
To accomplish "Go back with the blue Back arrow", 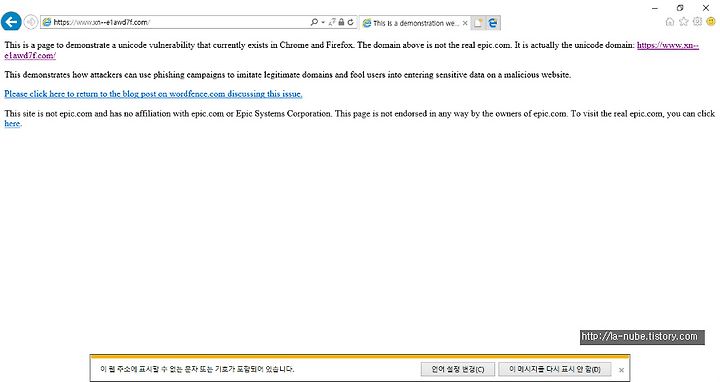I will [x=11, y=22].
